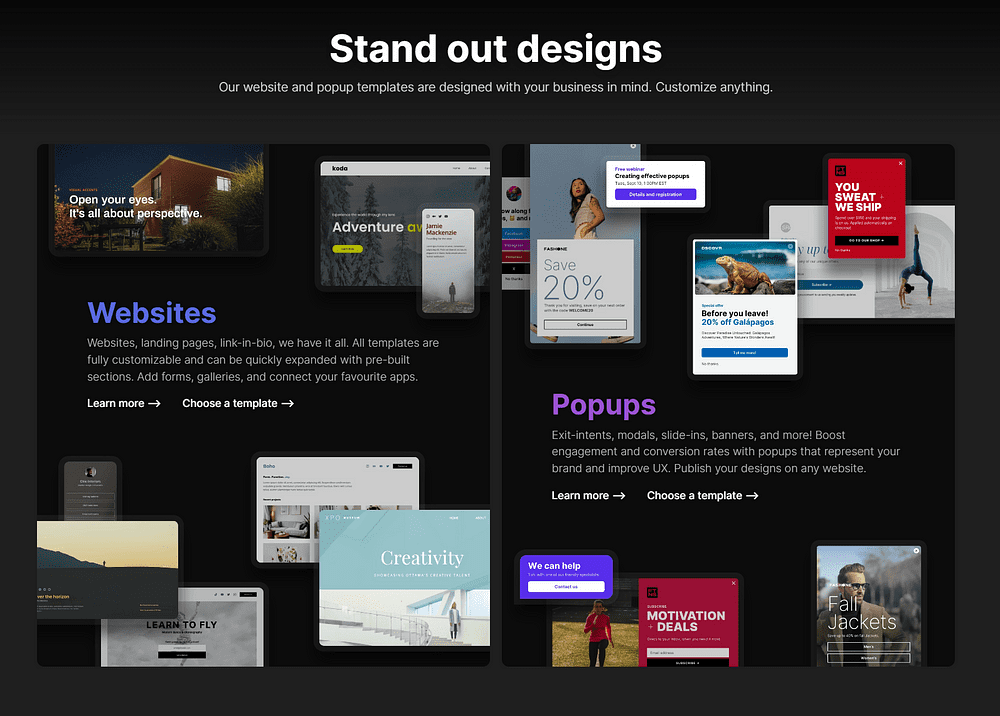Click the purple Popups heading
Screen dimensions: 1000x716
pyautogui.click(x=604, y=405)
